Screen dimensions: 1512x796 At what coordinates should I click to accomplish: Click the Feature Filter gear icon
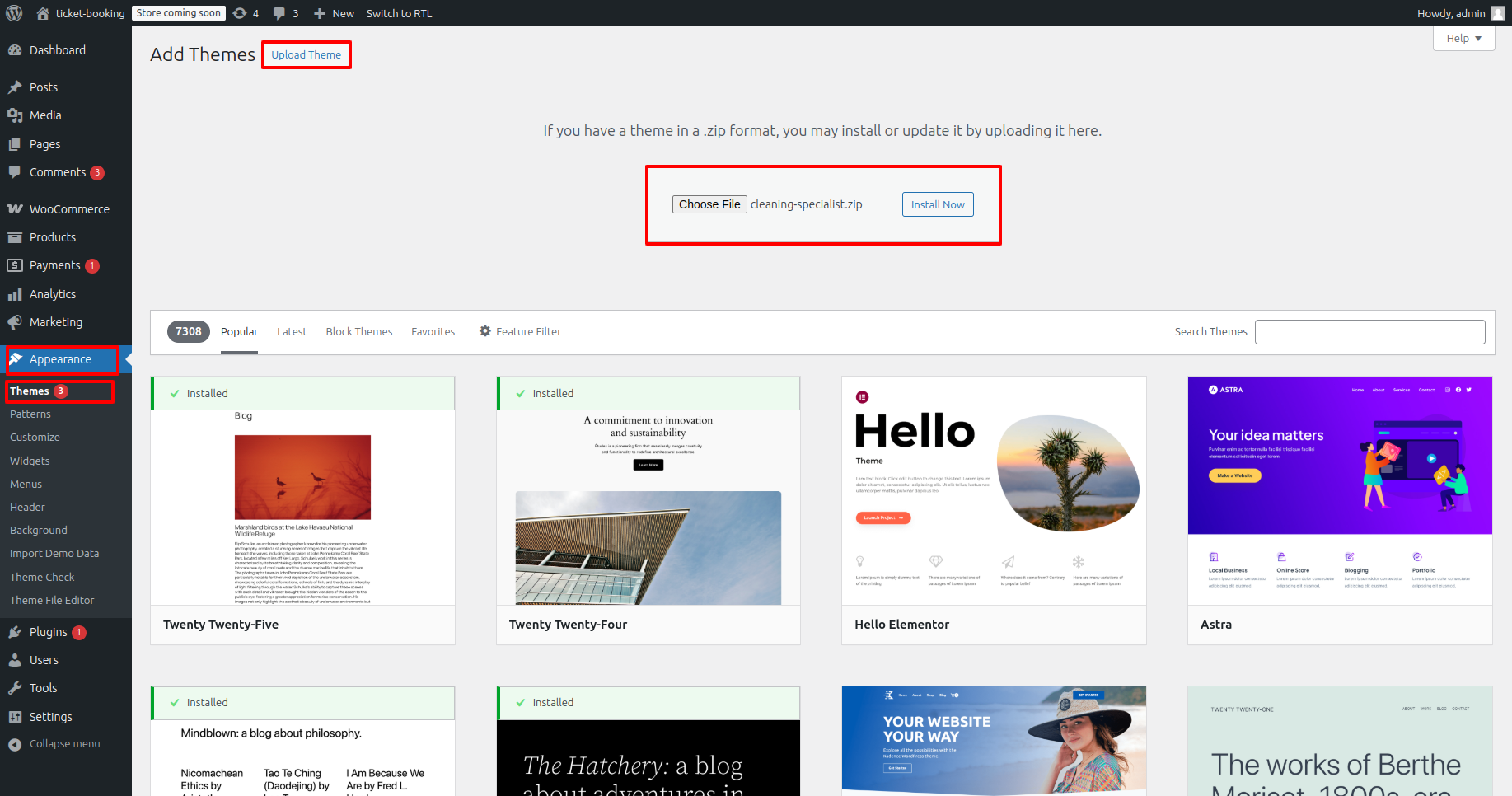485,331
